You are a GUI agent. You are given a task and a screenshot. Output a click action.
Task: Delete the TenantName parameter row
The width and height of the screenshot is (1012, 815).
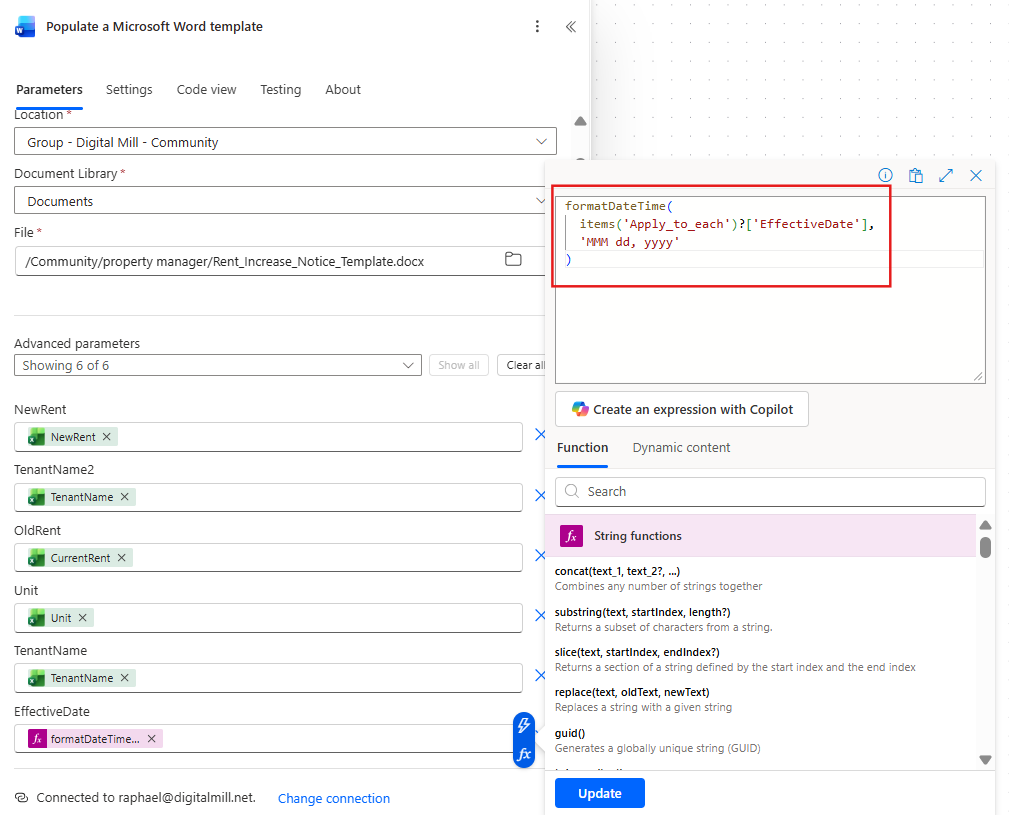pyautogui.click(x=540, y=676)
